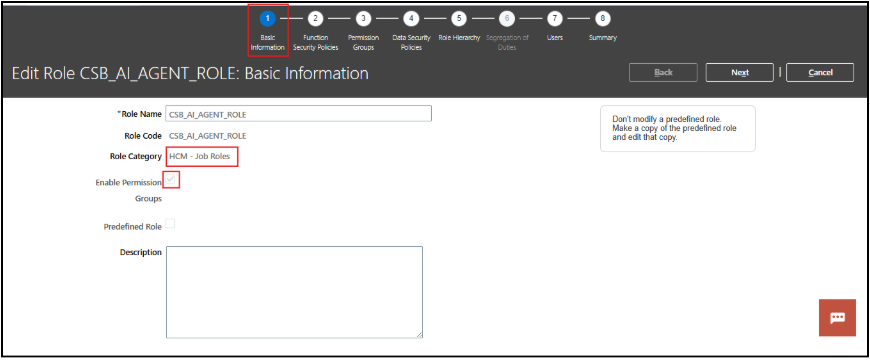Go to step 1 Basic Information
This screenshot has width=870, height=360.
tap(267, 19)
